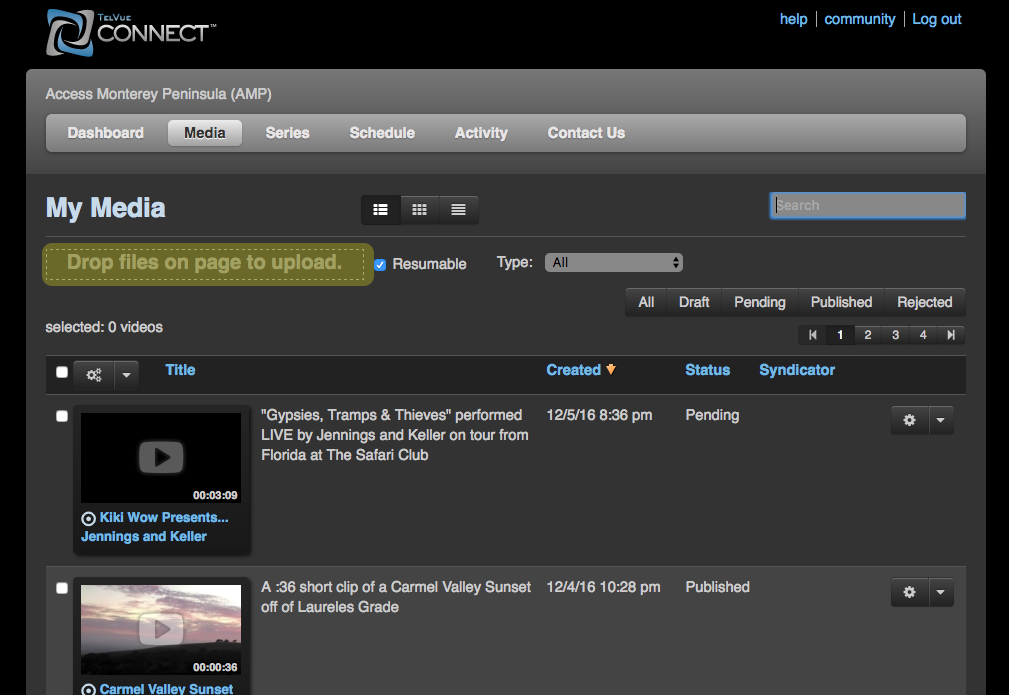The width and height of the screenshot is (1009, 695).
Task: Filter media by Pending status
Action: coord(760,302)
